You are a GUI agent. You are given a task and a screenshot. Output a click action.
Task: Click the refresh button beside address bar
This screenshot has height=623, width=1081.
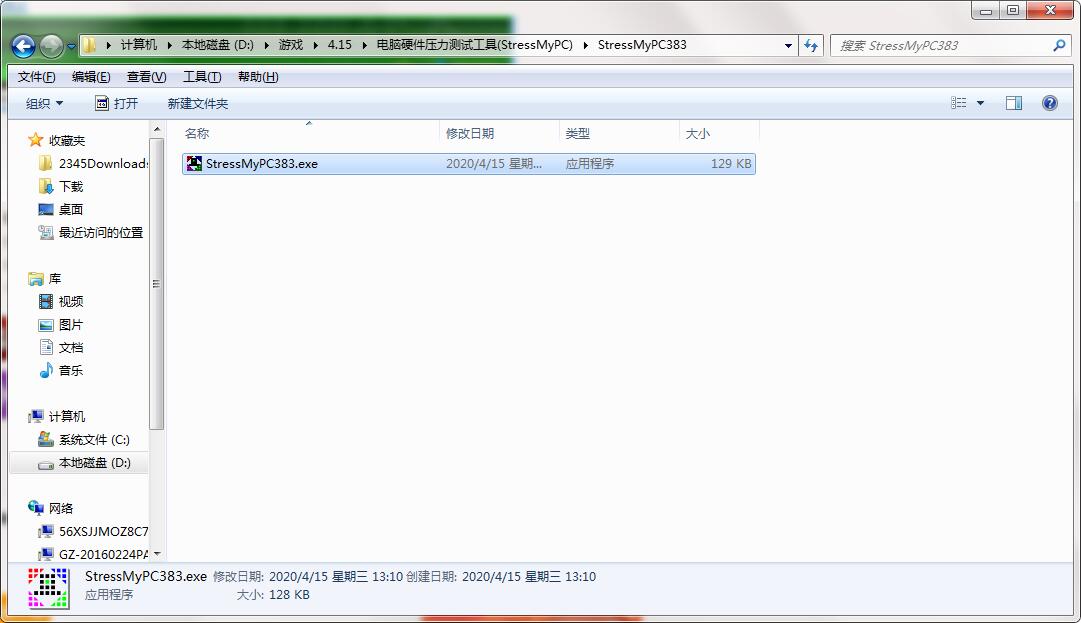811,46
